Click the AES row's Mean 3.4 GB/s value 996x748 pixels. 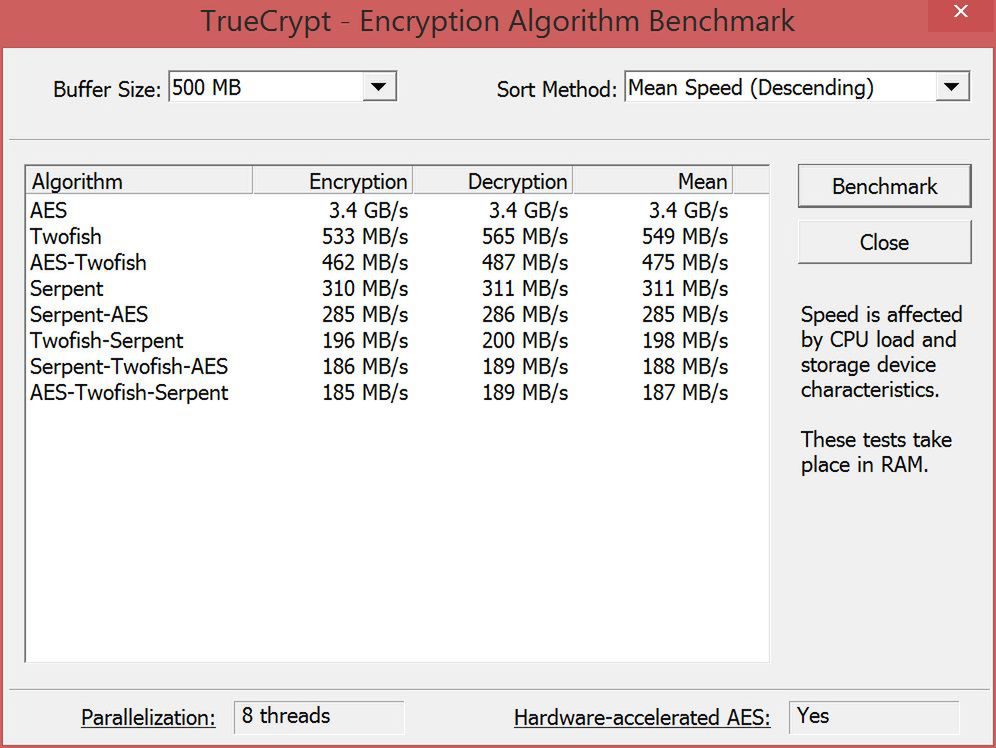coord(689,210)
